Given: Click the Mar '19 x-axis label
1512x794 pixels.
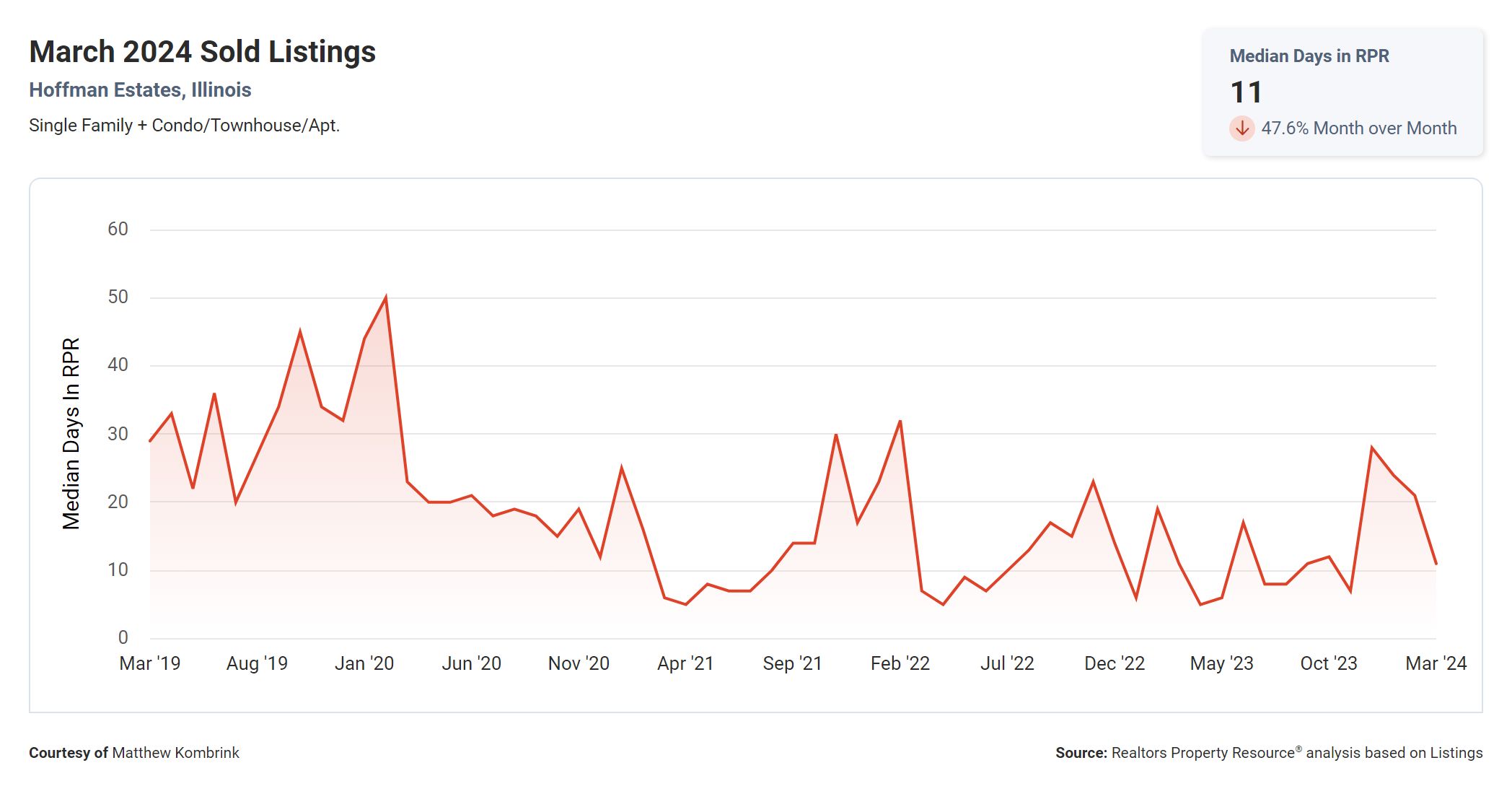Looking at the screenshot, I should 150,663.
